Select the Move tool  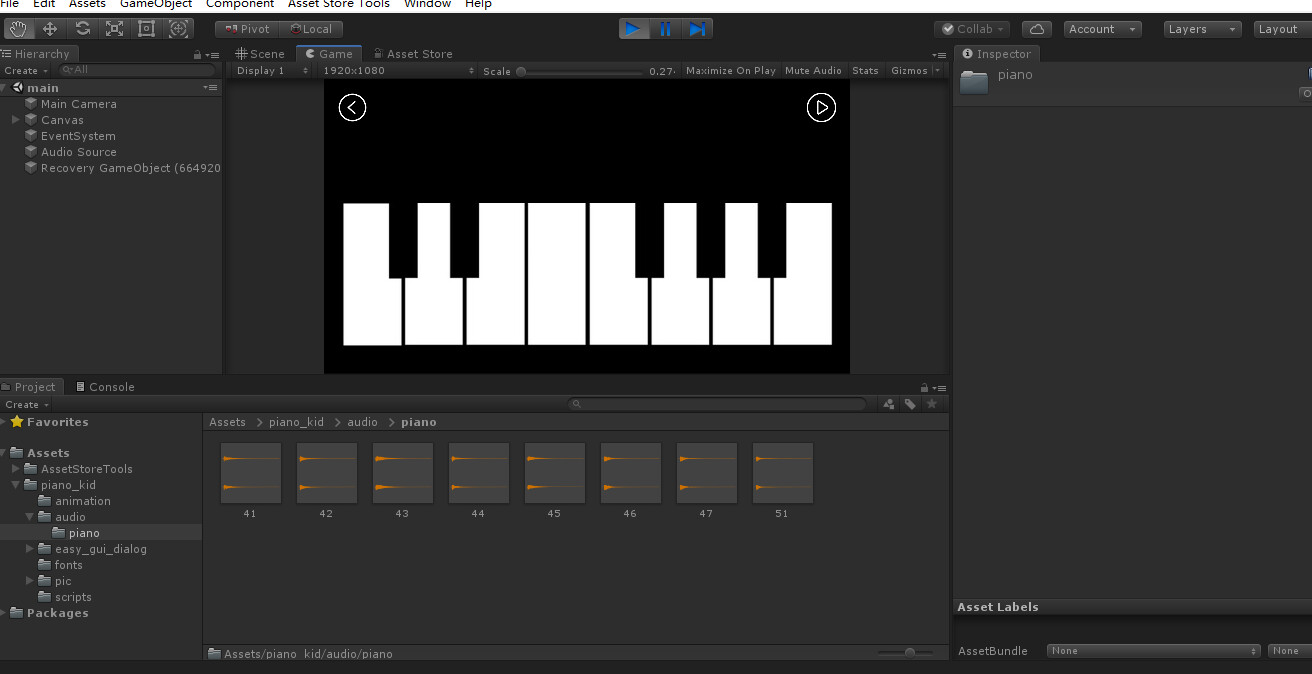50,28
